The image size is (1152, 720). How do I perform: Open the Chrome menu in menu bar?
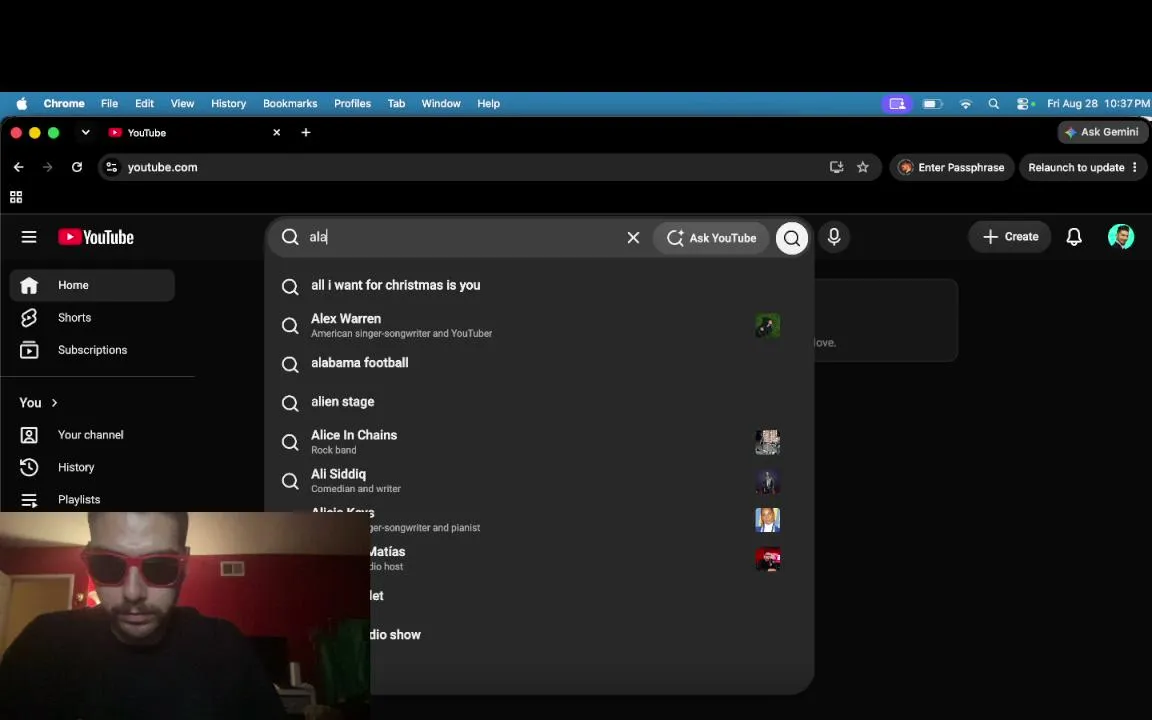coord(64,104)
